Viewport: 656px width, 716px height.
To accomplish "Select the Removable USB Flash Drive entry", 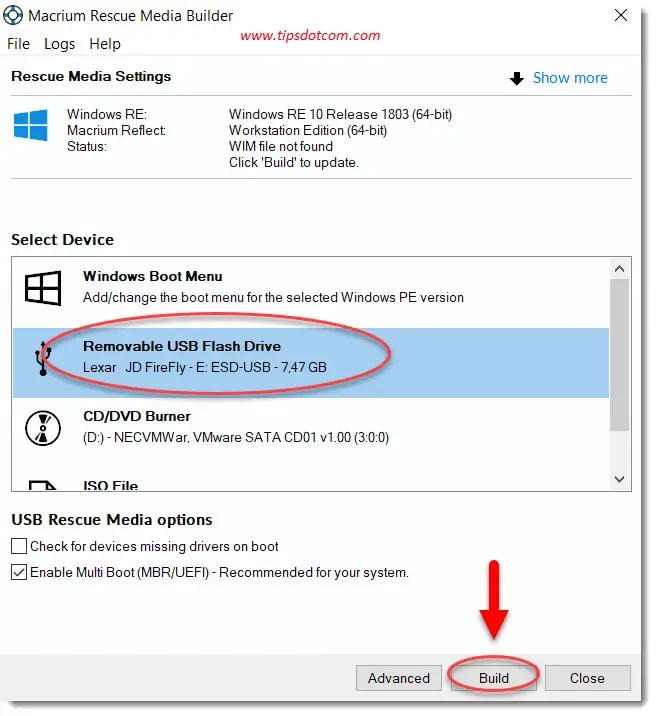I will click(x=310, y=357).
